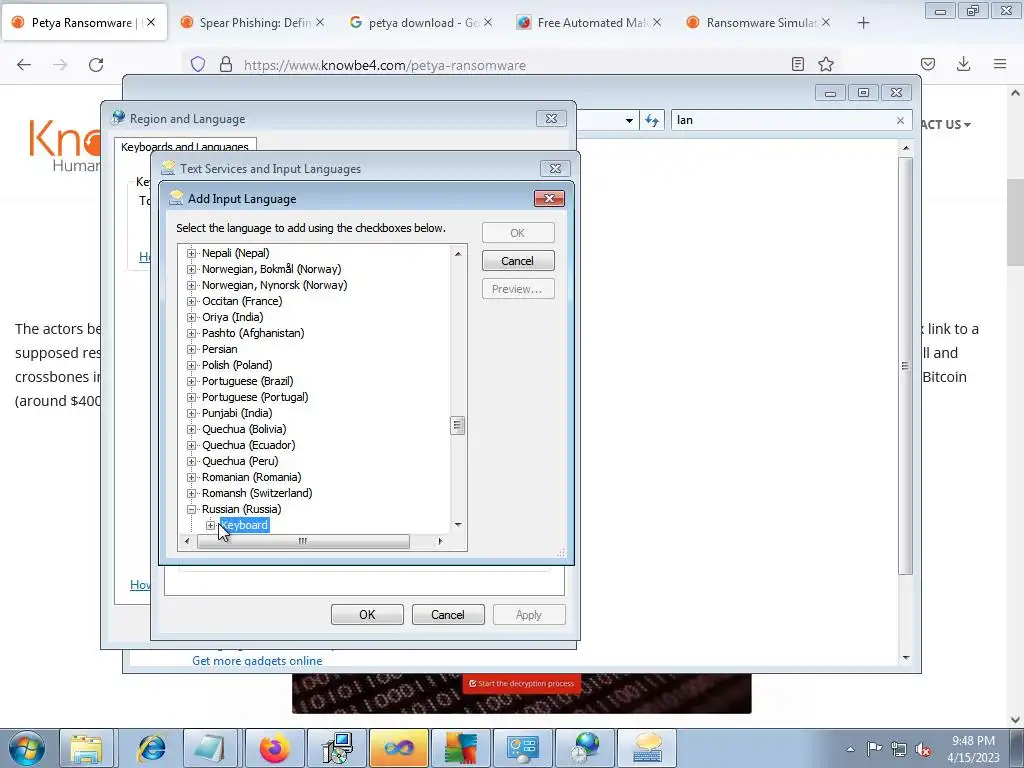This screenshot has width=1024, height=768.
Task: Expand Persian language node
Action: tap(191, 349)
